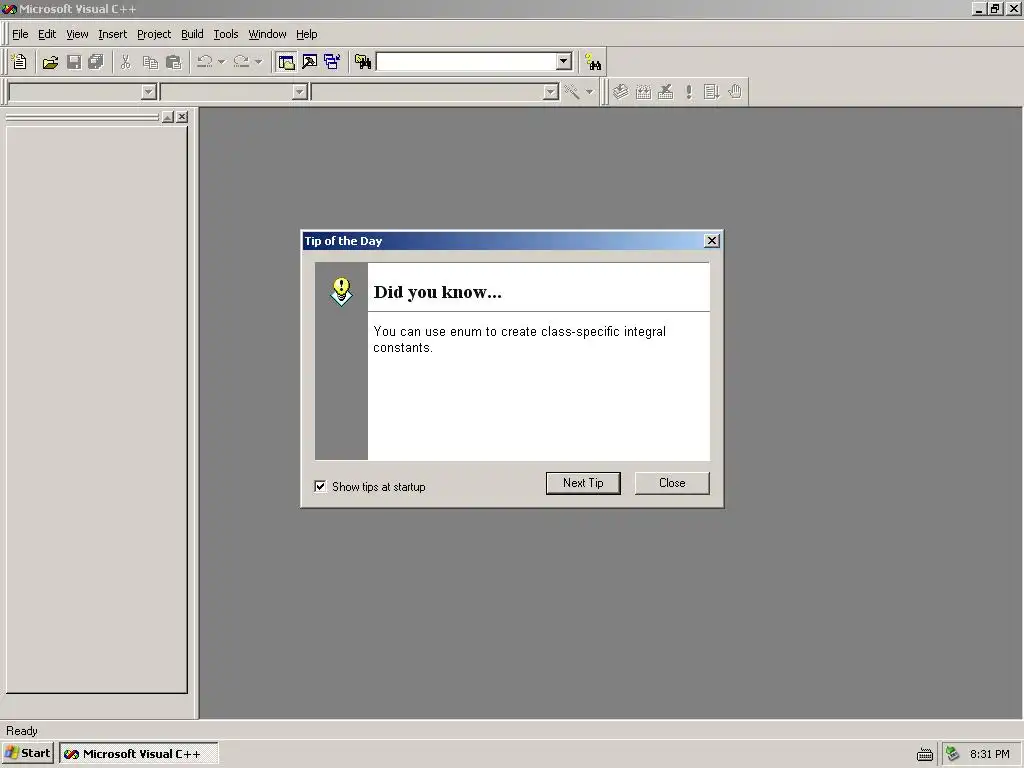Click the enum tip text
Viewport: 1024px width, 768px height.
(519, 340)
